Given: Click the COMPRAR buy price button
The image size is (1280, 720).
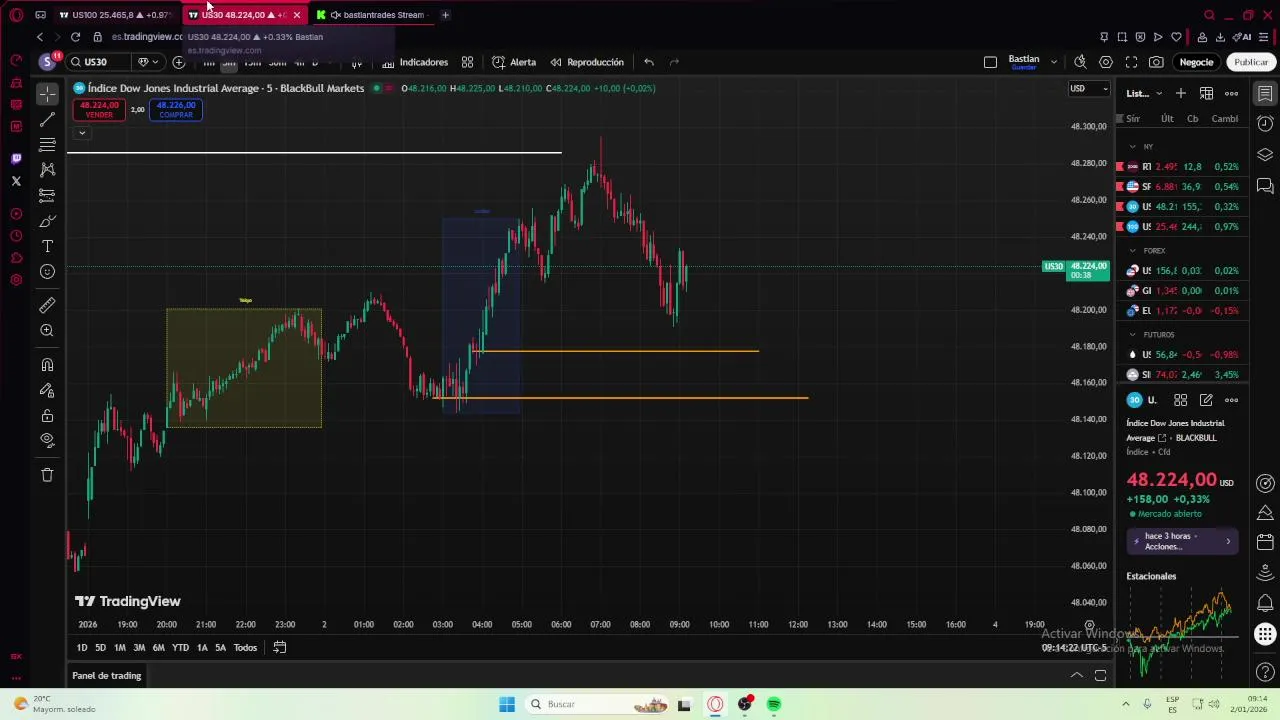Looking at the screenshot, I should [176, 109].
